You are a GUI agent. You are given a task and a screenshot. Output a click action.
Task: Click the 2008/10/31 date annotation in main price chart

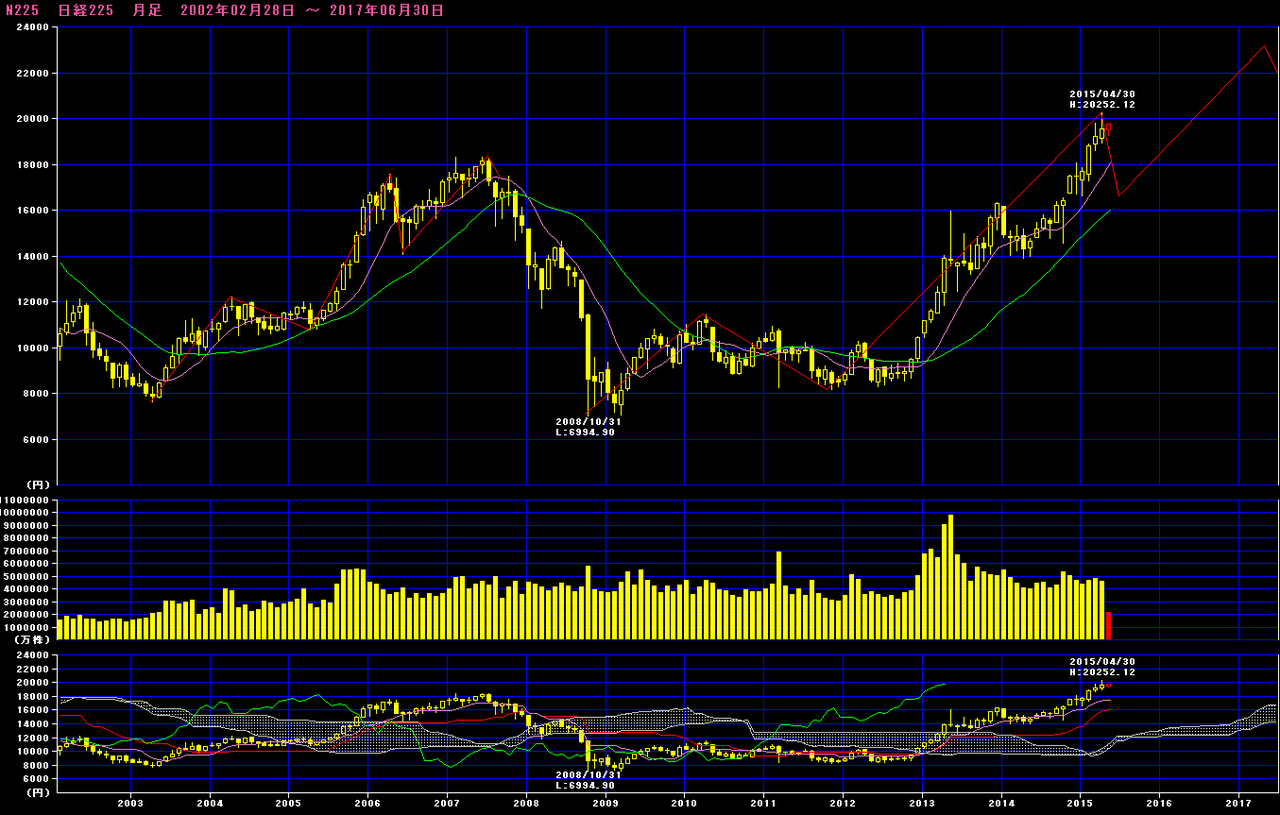click(x=588, y=422)
